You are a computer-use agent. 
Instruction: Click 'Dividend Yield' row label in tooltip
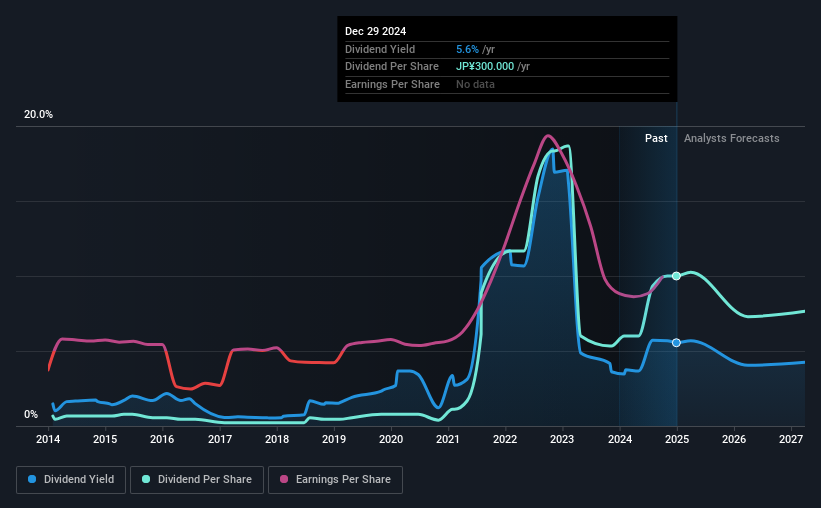tap(380, 49)
